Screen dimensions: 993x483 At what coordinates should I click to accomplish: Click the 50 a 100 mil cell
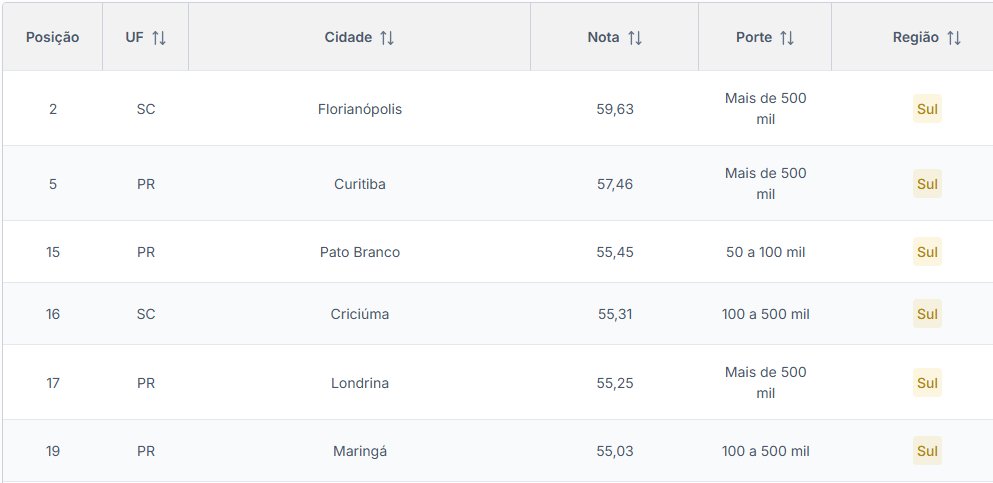765,252
